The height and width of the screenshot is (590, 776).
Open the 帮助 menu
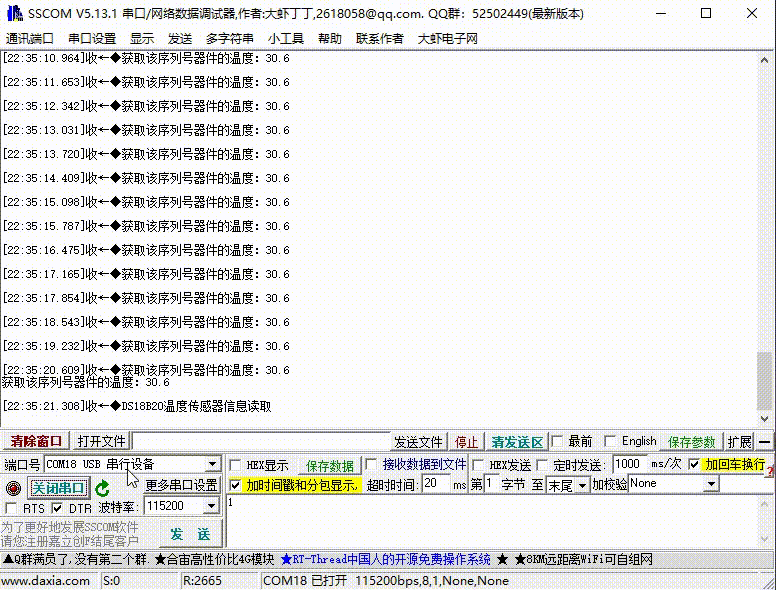[x=330, y=38]
